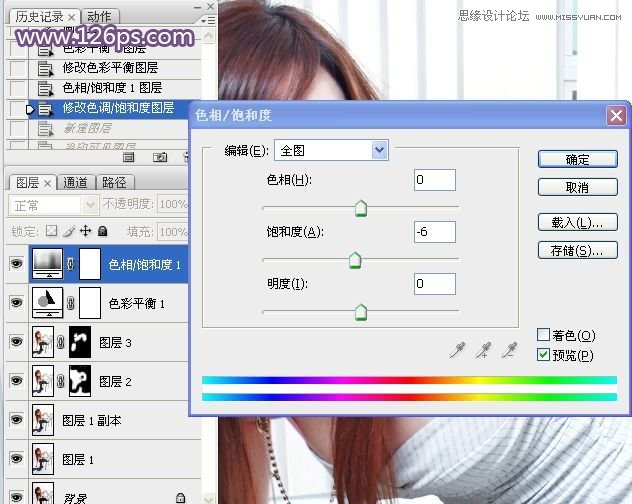The width and height of the screenshot is (632, 504).
Task: Hide the 图层 1 副本 layer
Action: coord(16,419)
